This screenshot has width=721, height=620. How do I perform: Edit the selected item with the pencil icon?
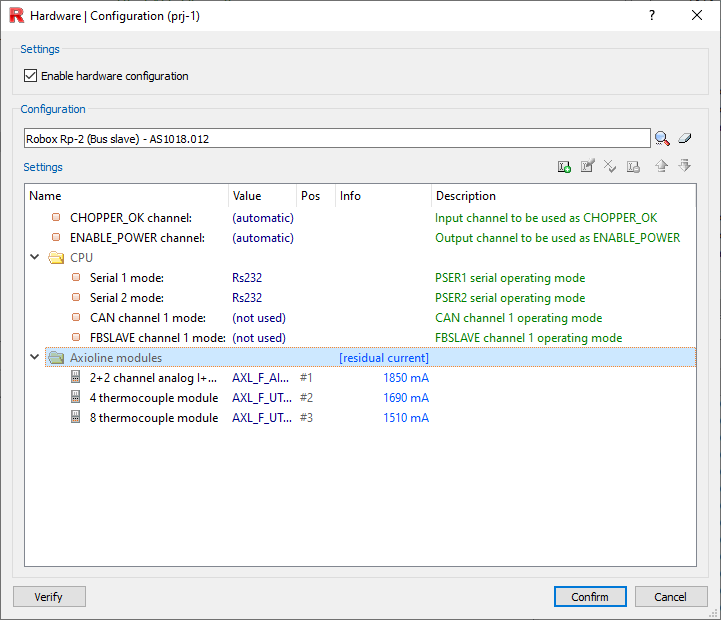[x=587, y=166]
